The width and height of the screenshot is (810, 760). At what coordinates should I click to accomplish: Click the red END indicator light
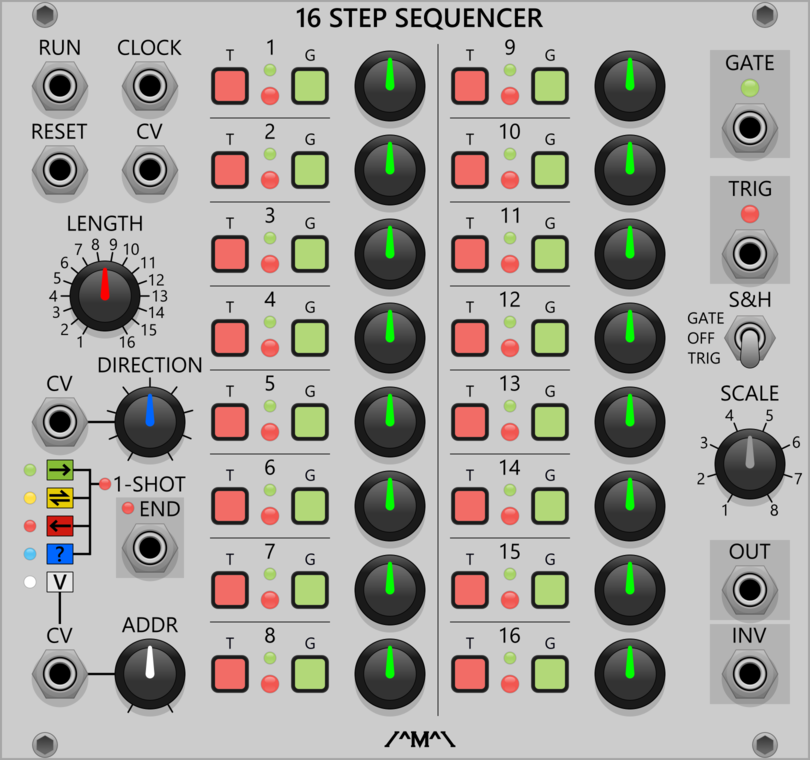point(128,508)
